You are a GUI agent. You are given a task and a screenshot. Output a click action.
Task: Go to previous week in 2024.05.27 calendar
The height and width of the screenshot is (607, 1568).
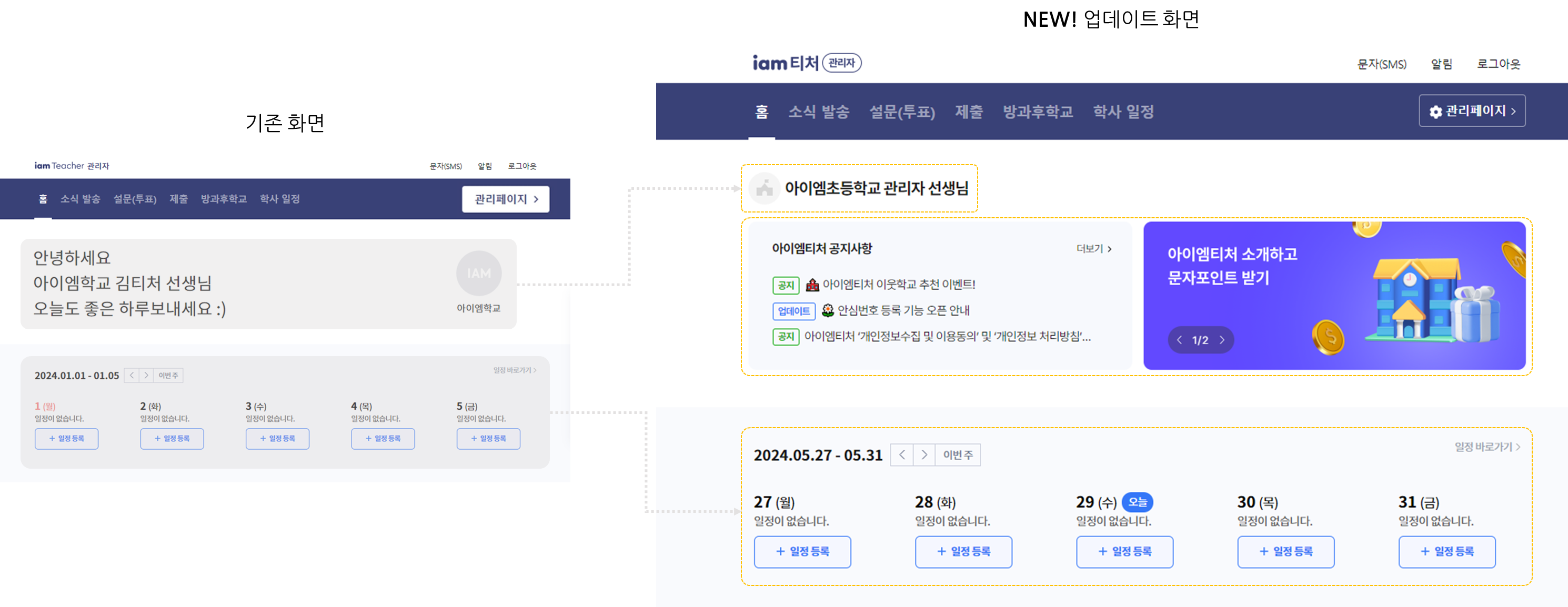[x=901, y=455]
